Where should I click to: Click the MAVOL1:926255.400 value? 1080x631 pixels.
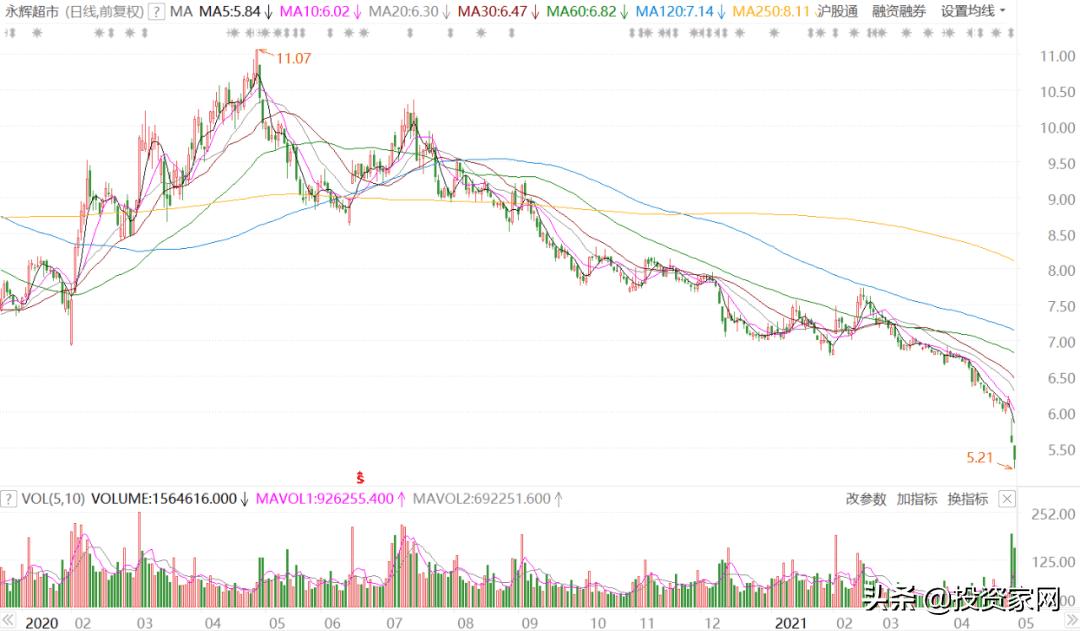[324, 499]
